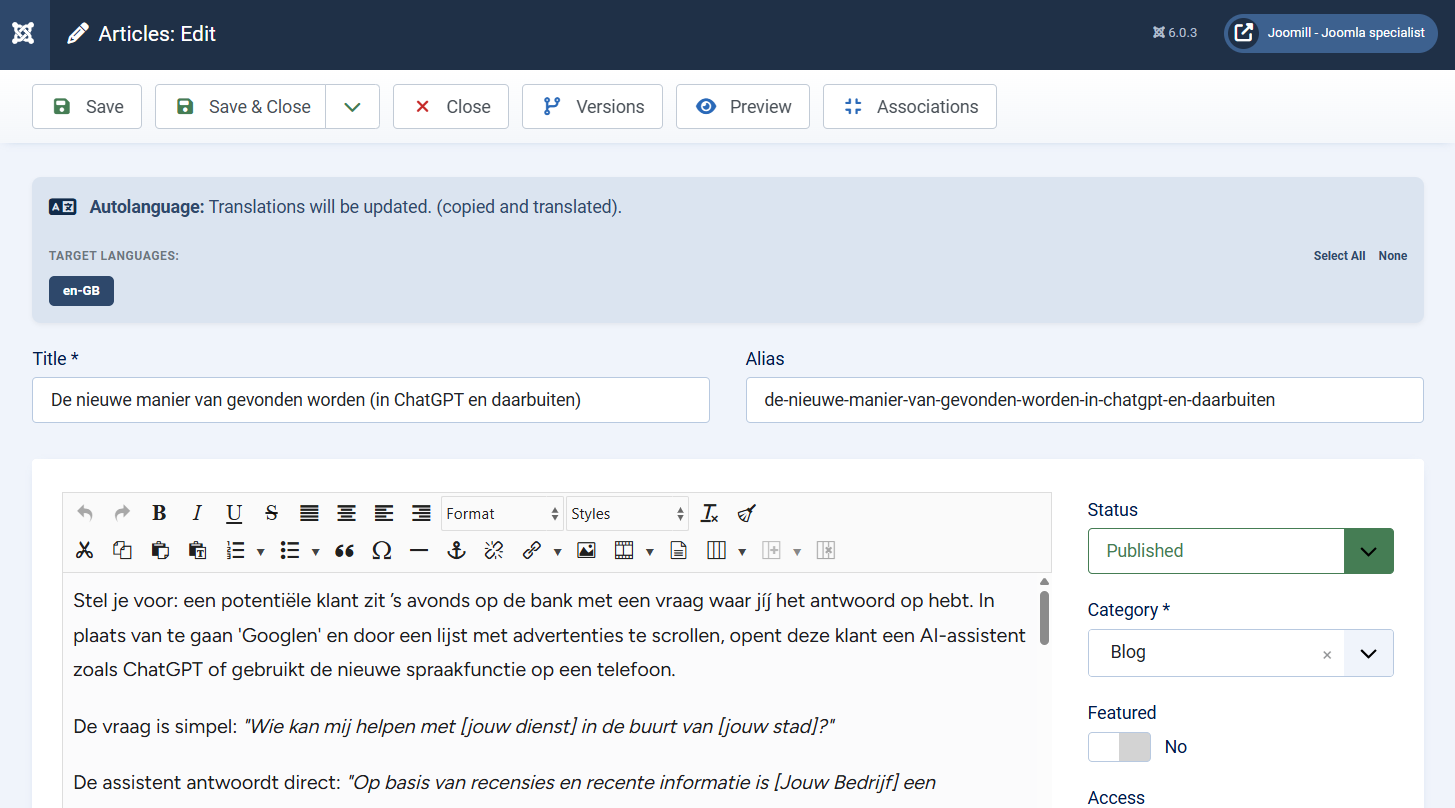Open the Associations toolbar item
Screen dimensions: 1455x808
(x=909, y=107)
